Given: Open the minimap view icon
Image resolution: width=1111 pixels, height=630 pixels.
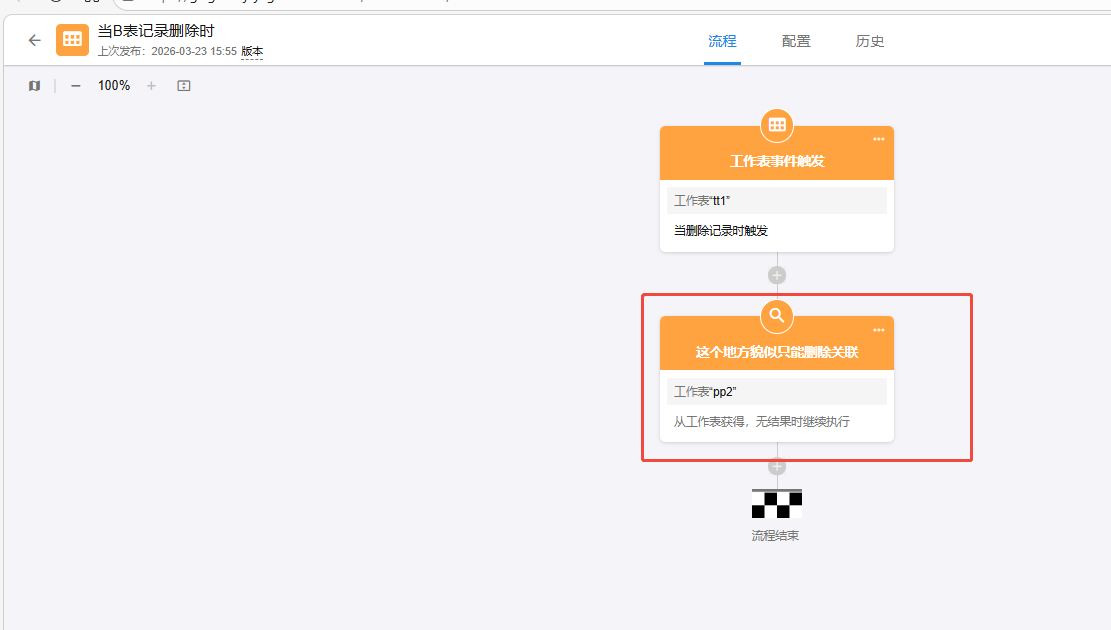Looking at the screenshot, I should [x=34, y=86].
